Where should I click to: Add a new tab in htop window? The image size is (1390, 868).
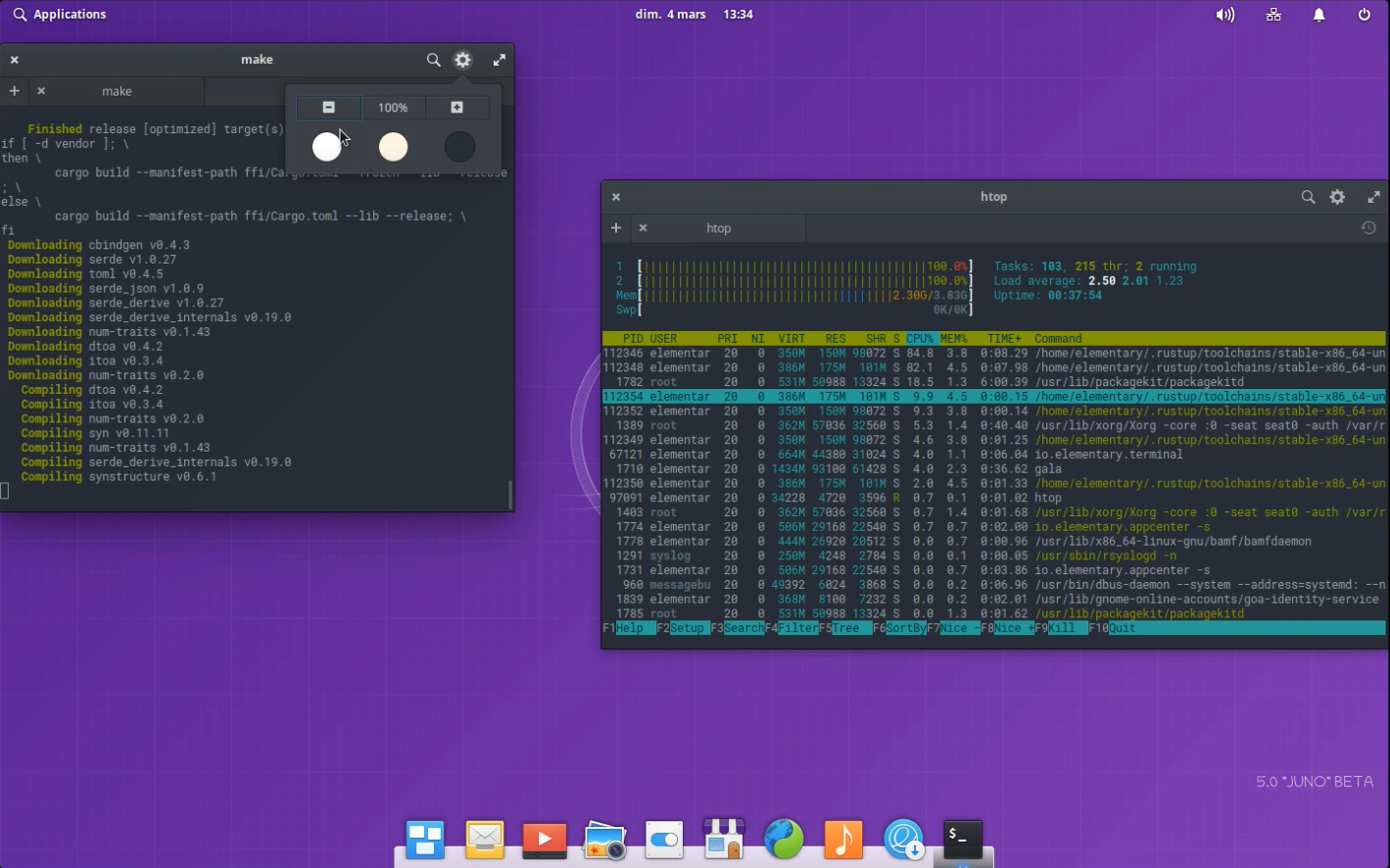coord(616,227)
